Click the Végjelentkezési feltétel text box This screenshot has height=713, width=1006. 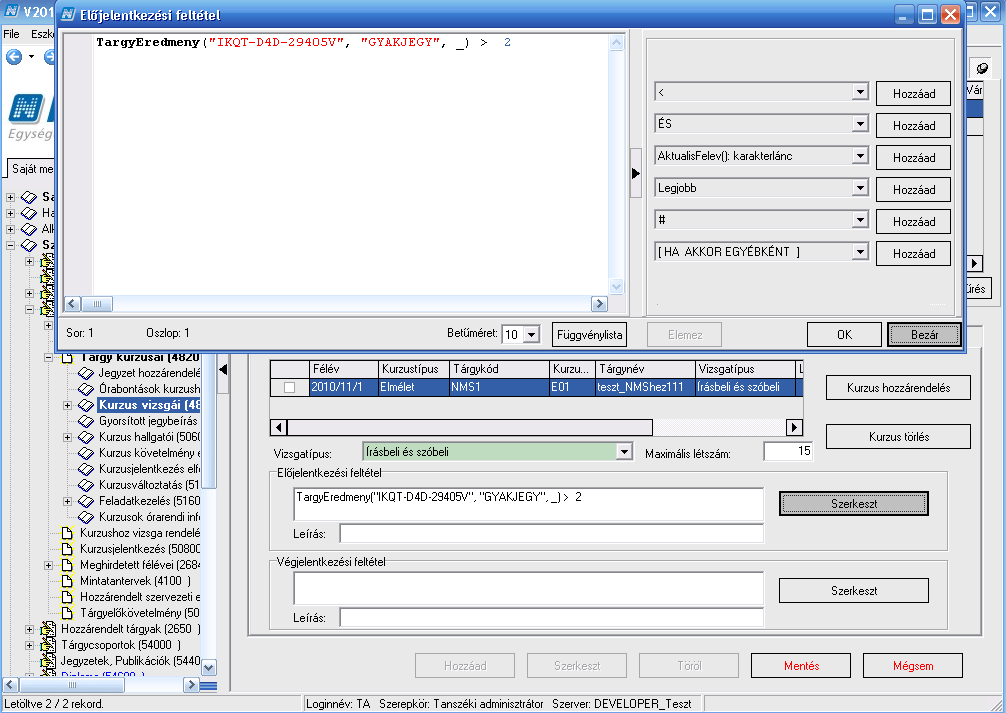tap(529, 588)
